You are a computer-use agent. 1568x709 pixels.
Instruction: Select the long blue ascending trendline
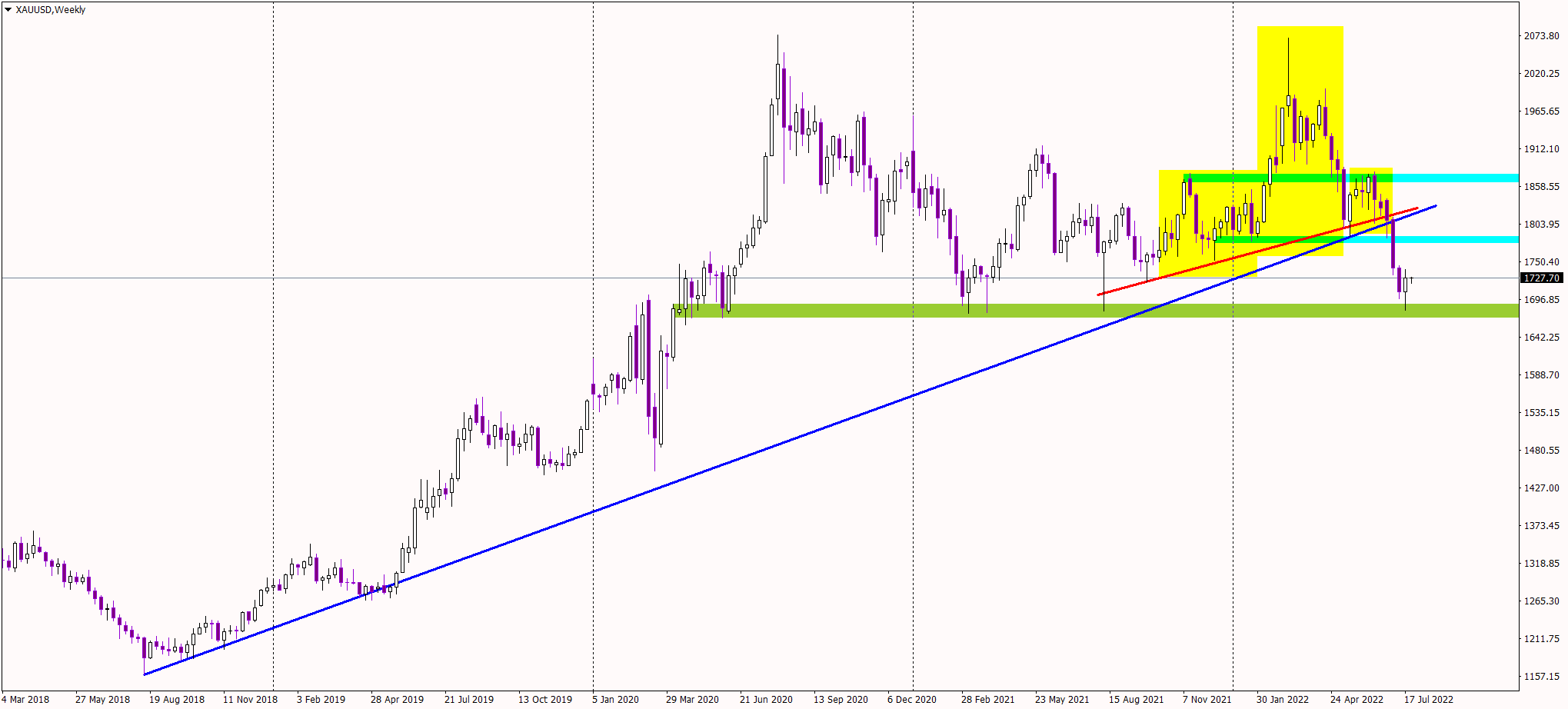[x=789, y=441]
